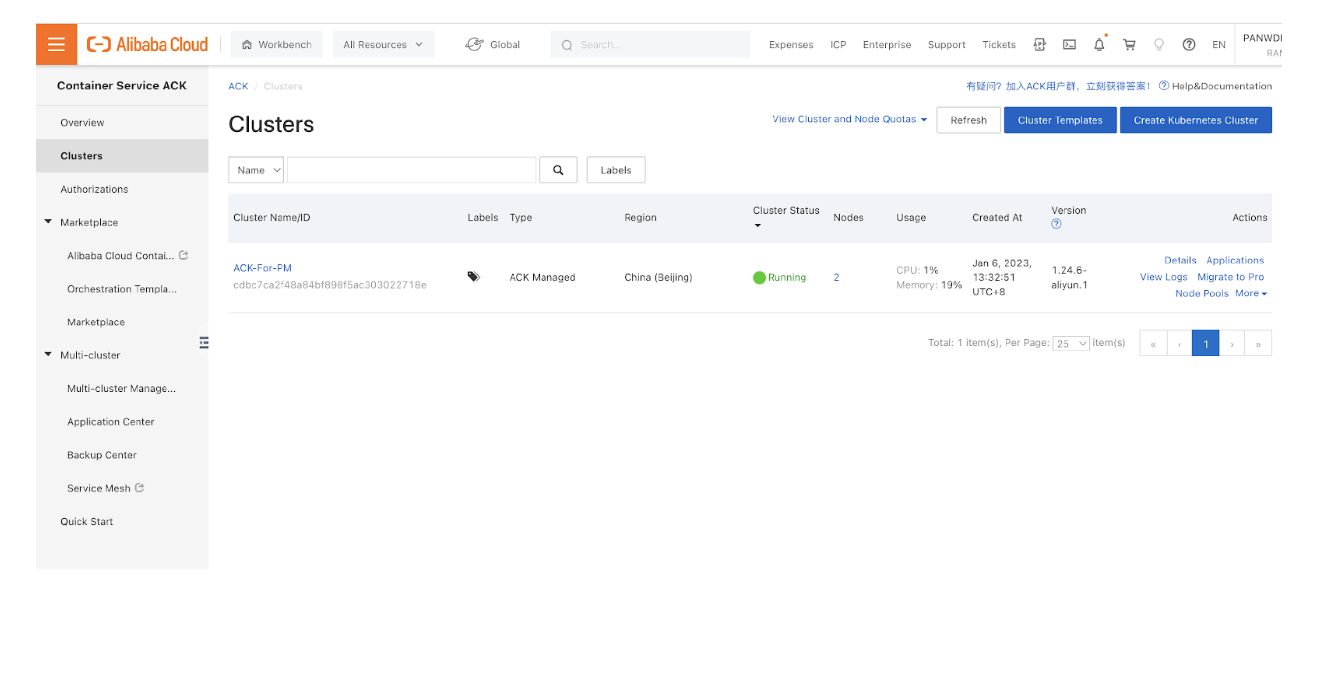
Task: Collapse the sidebar with the toggle handle
Action: point(204,343)
